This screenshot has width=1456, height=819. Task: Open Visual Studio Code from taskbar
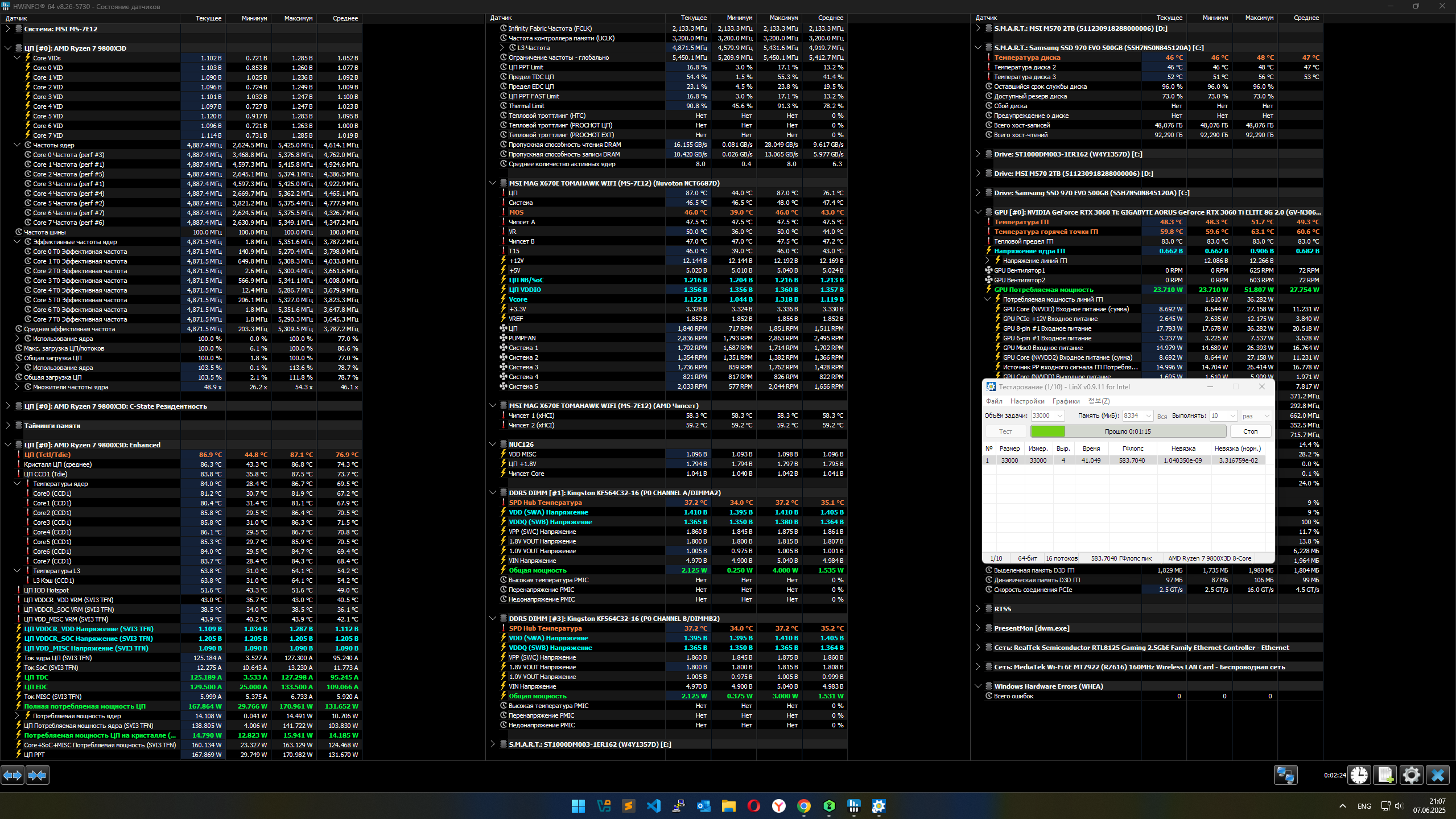pyautogui.click(x=653, y=806)
